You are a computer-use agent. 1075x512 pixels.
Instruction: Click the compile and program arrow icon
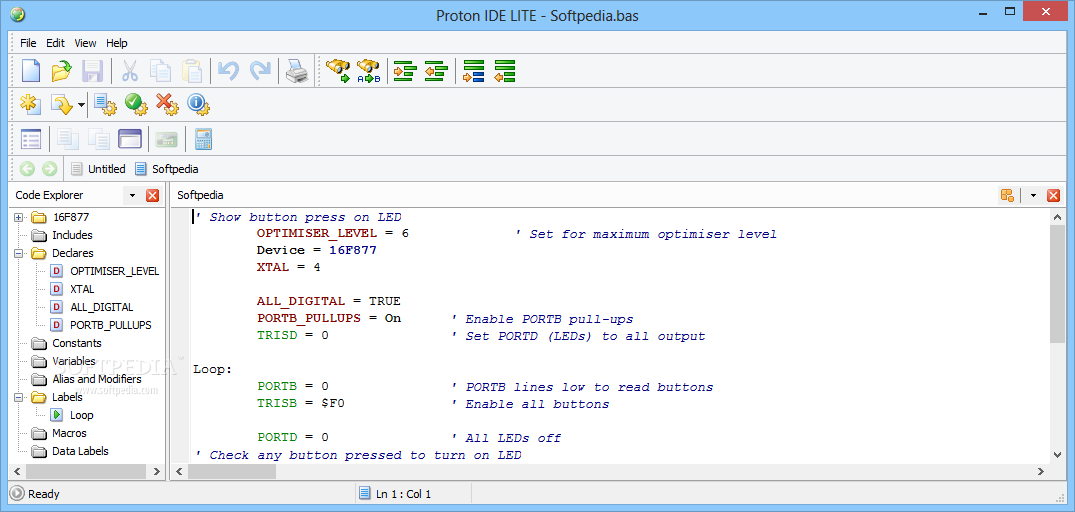63,104
